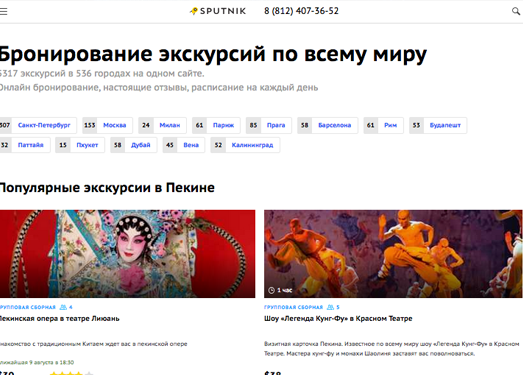Viewport: 523px width, 375px height.
Task: Click the clock duration icon on Kung-Fu photo
Action: [271, 290]
